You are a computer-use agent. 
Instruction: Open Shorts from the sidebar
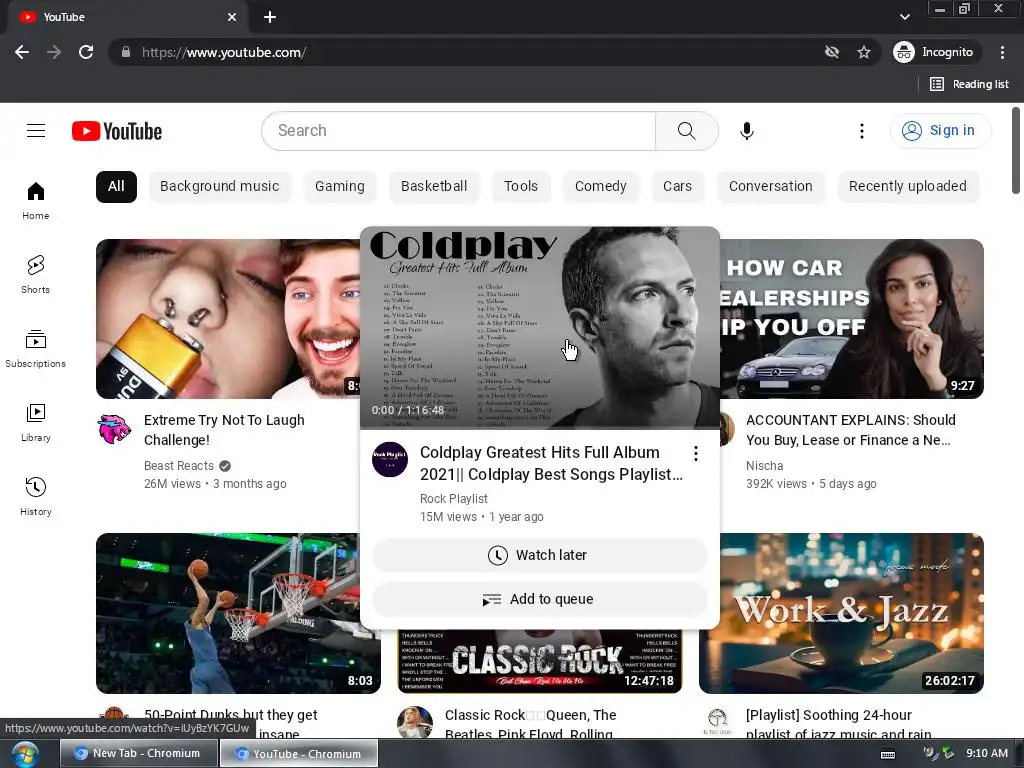[x=36, y=274]
